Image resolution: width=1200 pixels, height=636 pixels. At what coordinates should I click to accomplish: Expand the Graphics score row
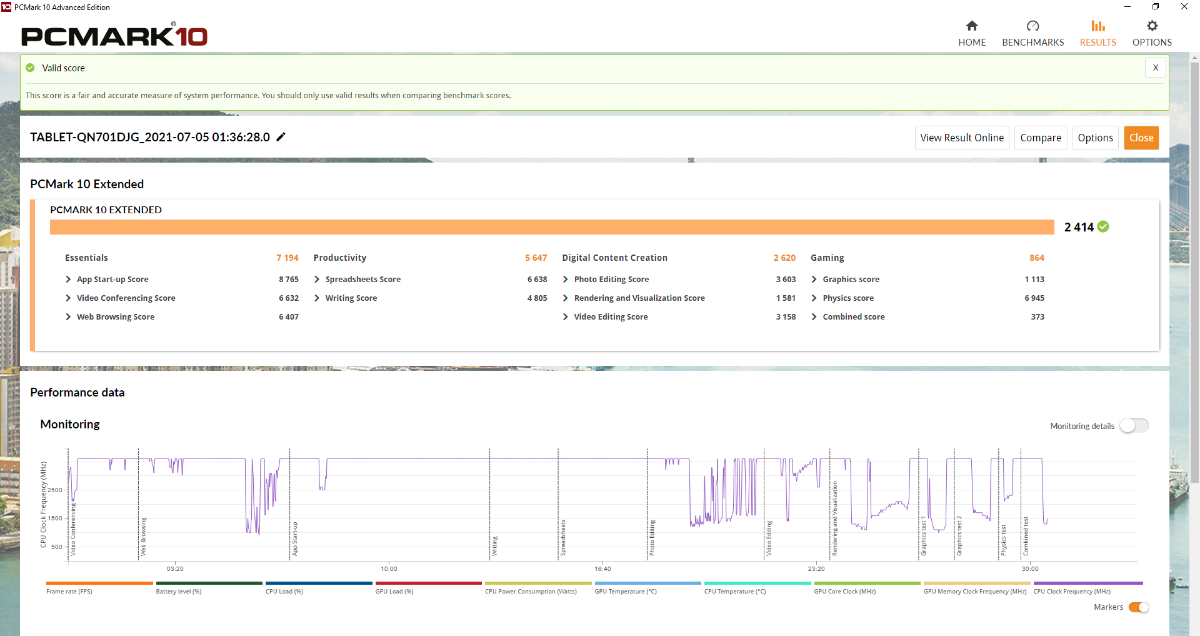850,280
